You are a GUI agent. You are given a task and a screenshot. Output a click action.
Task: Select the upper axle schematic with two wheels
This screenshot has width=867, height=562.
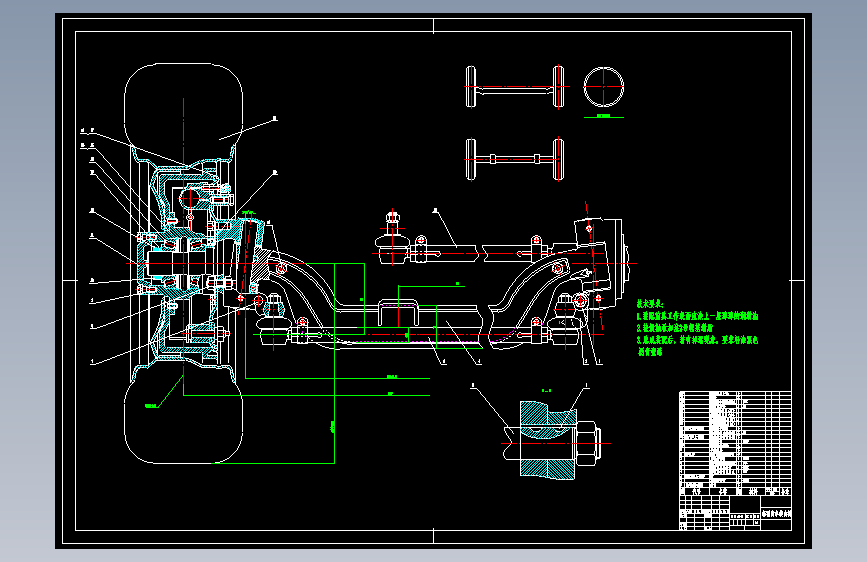515,87
